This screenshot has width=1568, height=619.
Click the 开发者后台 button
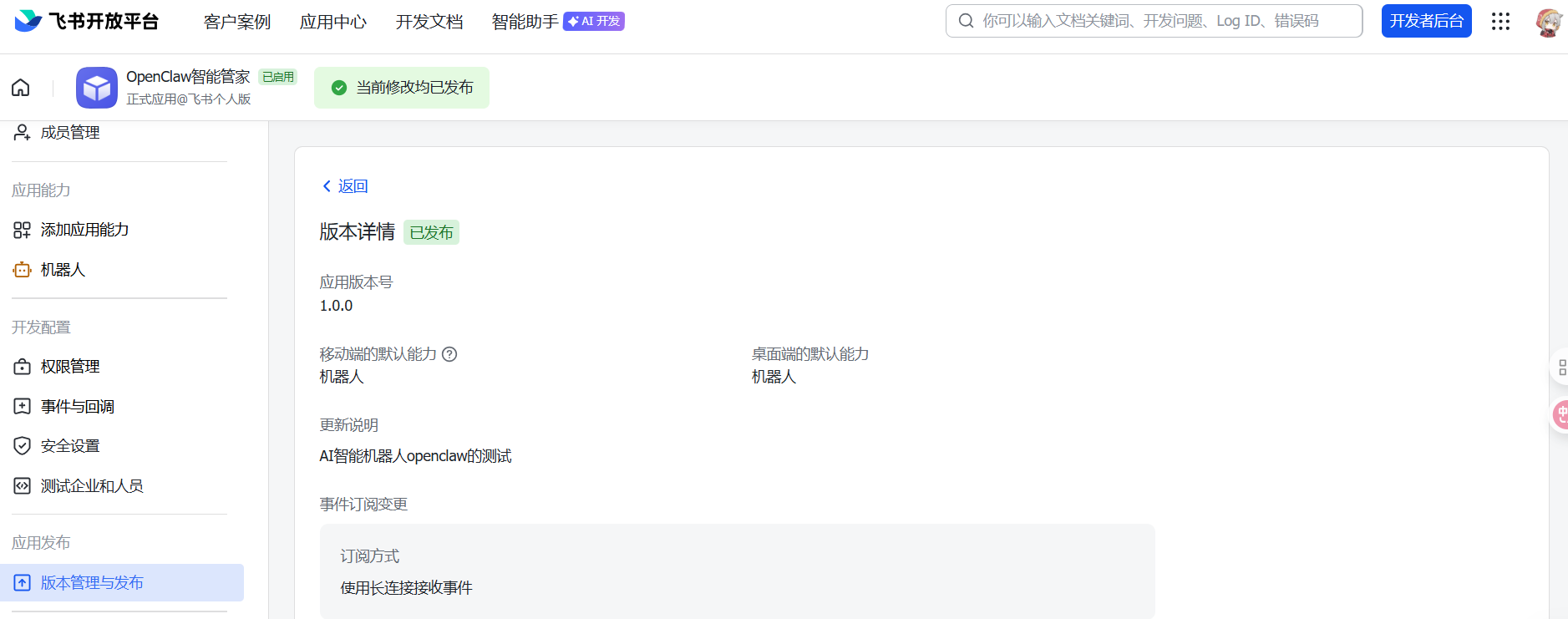click(1427, 21)
